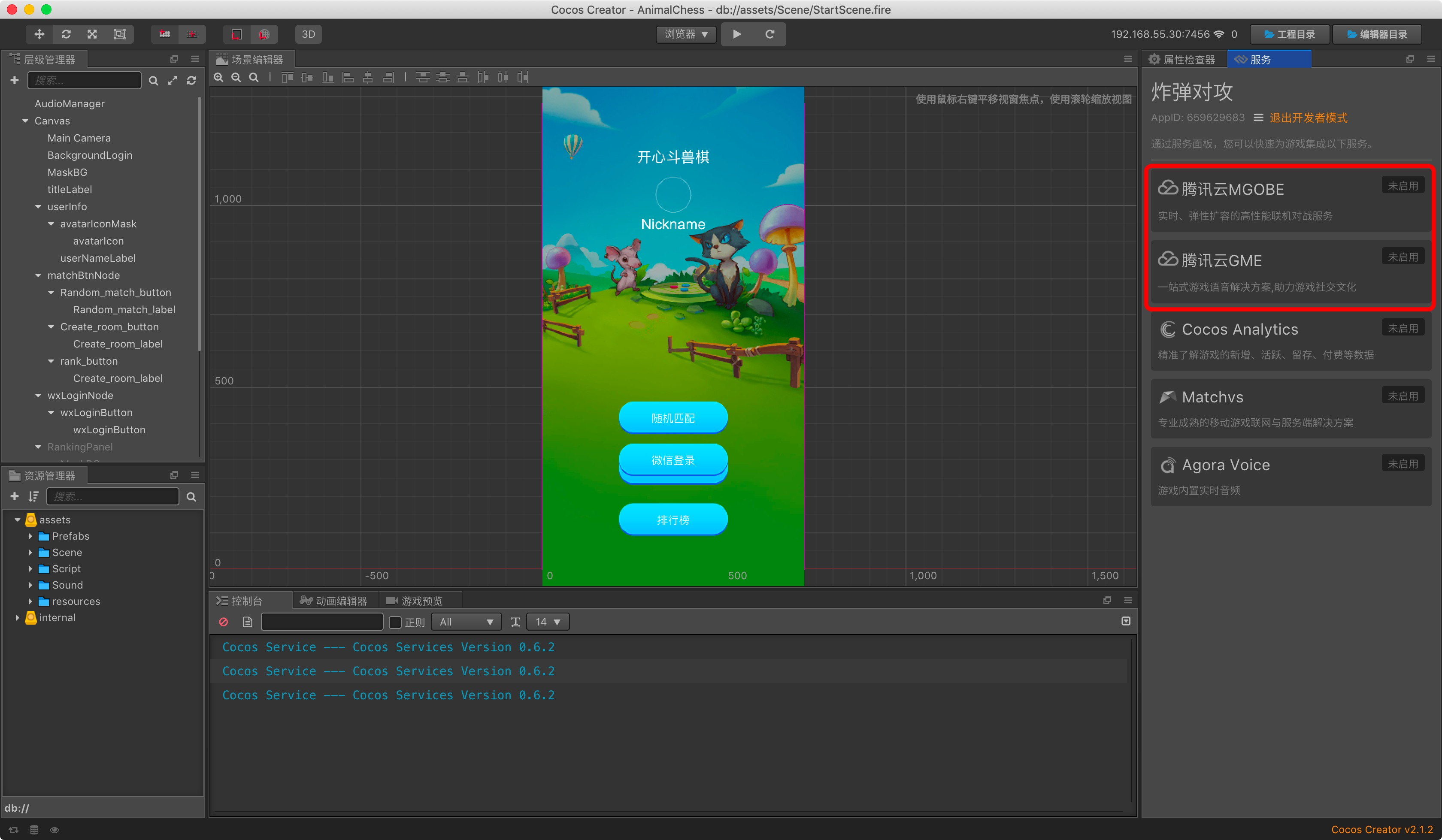Enable the 正则 regex checkbox
The image size is (1442, 840).
point(395,622)
